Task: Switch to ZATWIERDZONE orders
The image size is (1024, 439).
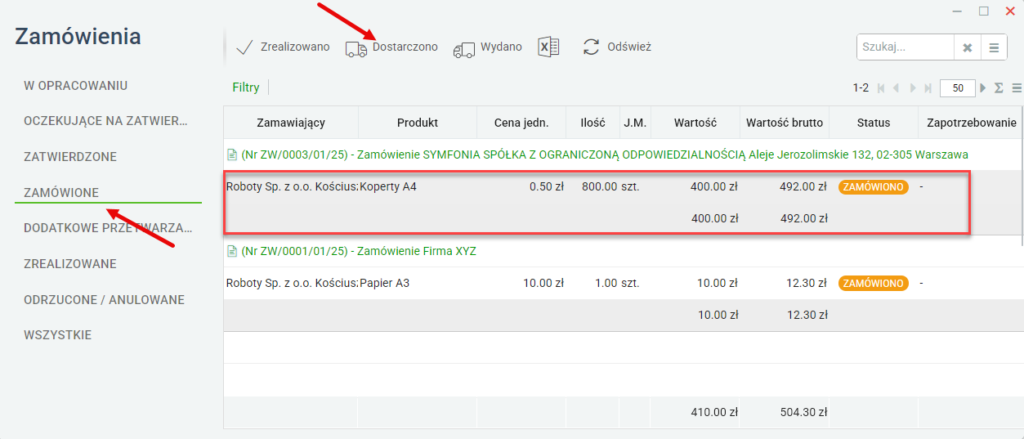Action: coord(70,157)
